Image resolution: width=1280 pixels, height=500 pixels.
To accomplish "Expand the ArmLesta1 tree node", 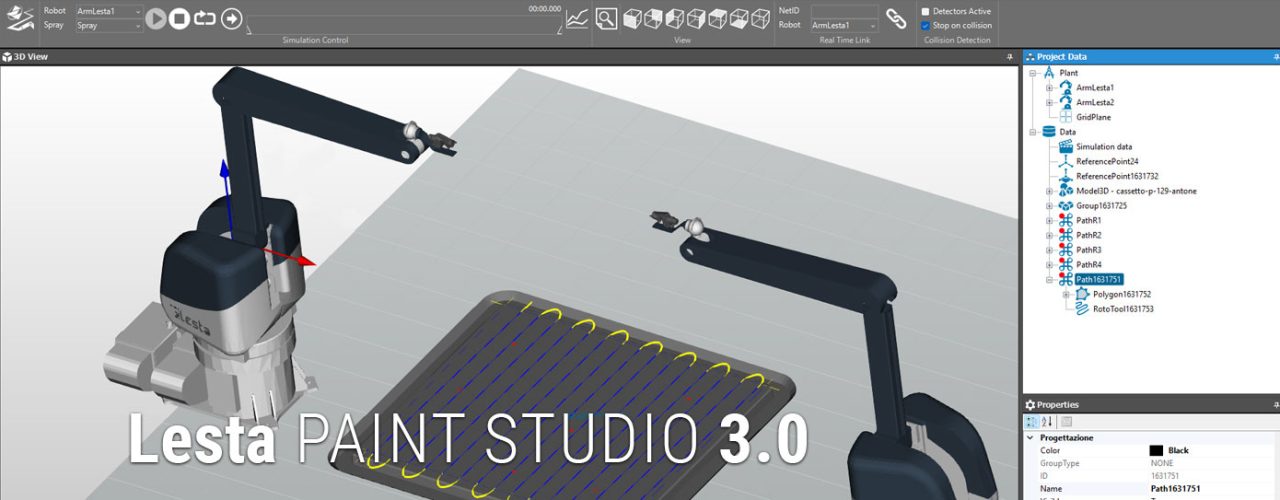I will point(1049,88).
